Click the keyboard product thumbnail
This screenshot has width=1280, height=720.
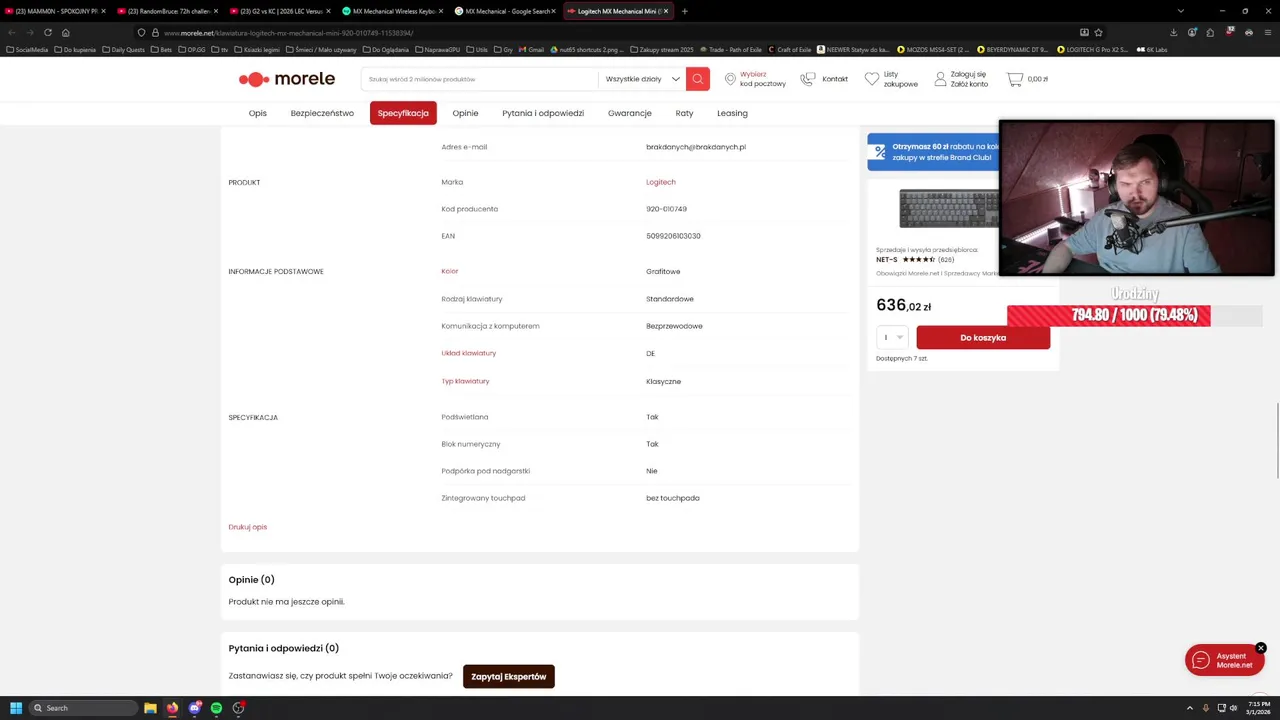click(x=948, y=209)
